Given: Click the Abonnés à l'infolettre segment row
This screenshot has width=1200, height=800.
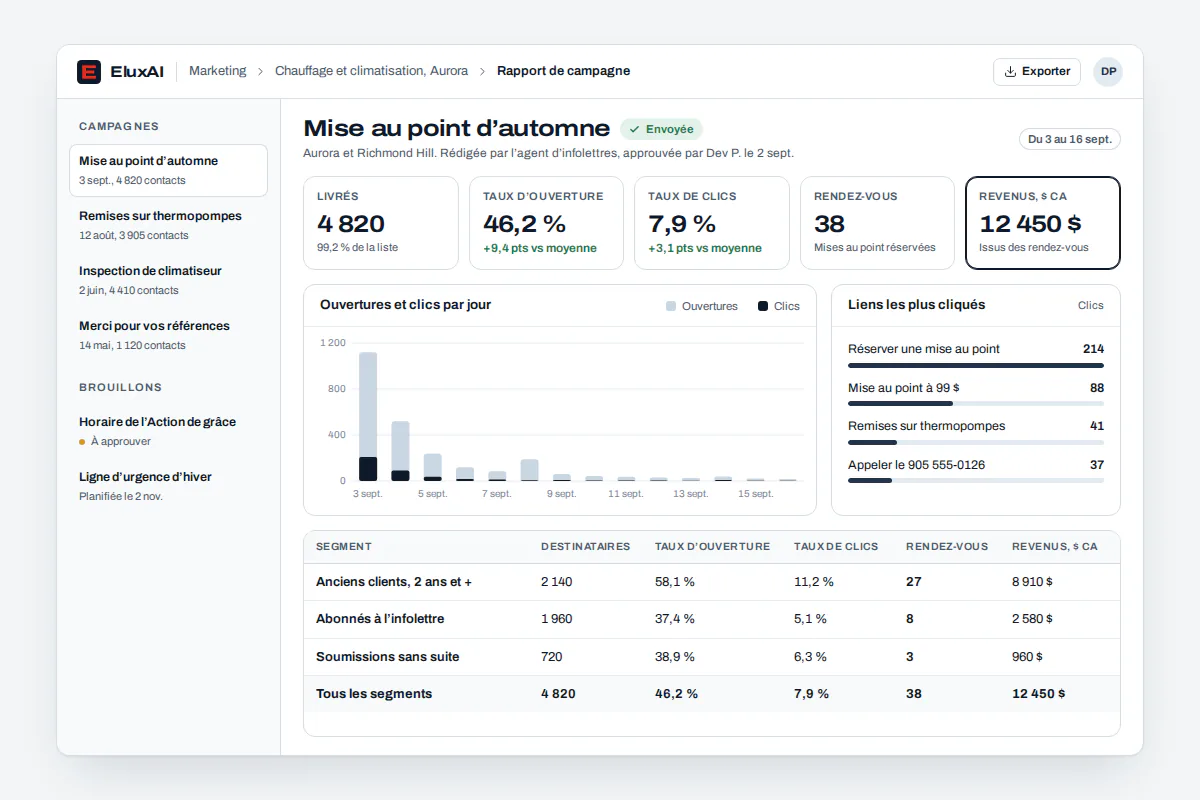Looking at the screenshot, I should point(712,619).
